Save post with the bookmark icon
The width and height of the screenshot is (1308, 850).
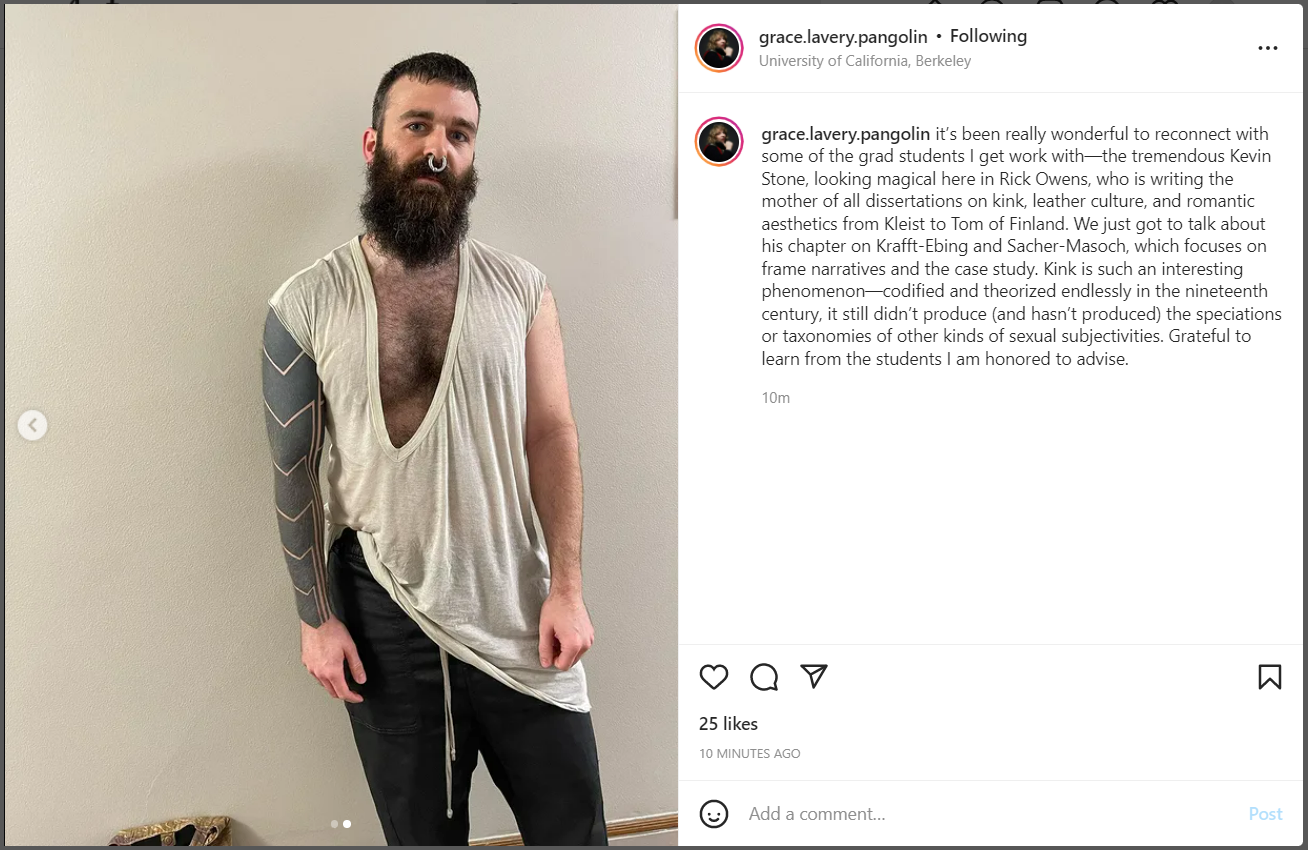[x=1269, y=677]
